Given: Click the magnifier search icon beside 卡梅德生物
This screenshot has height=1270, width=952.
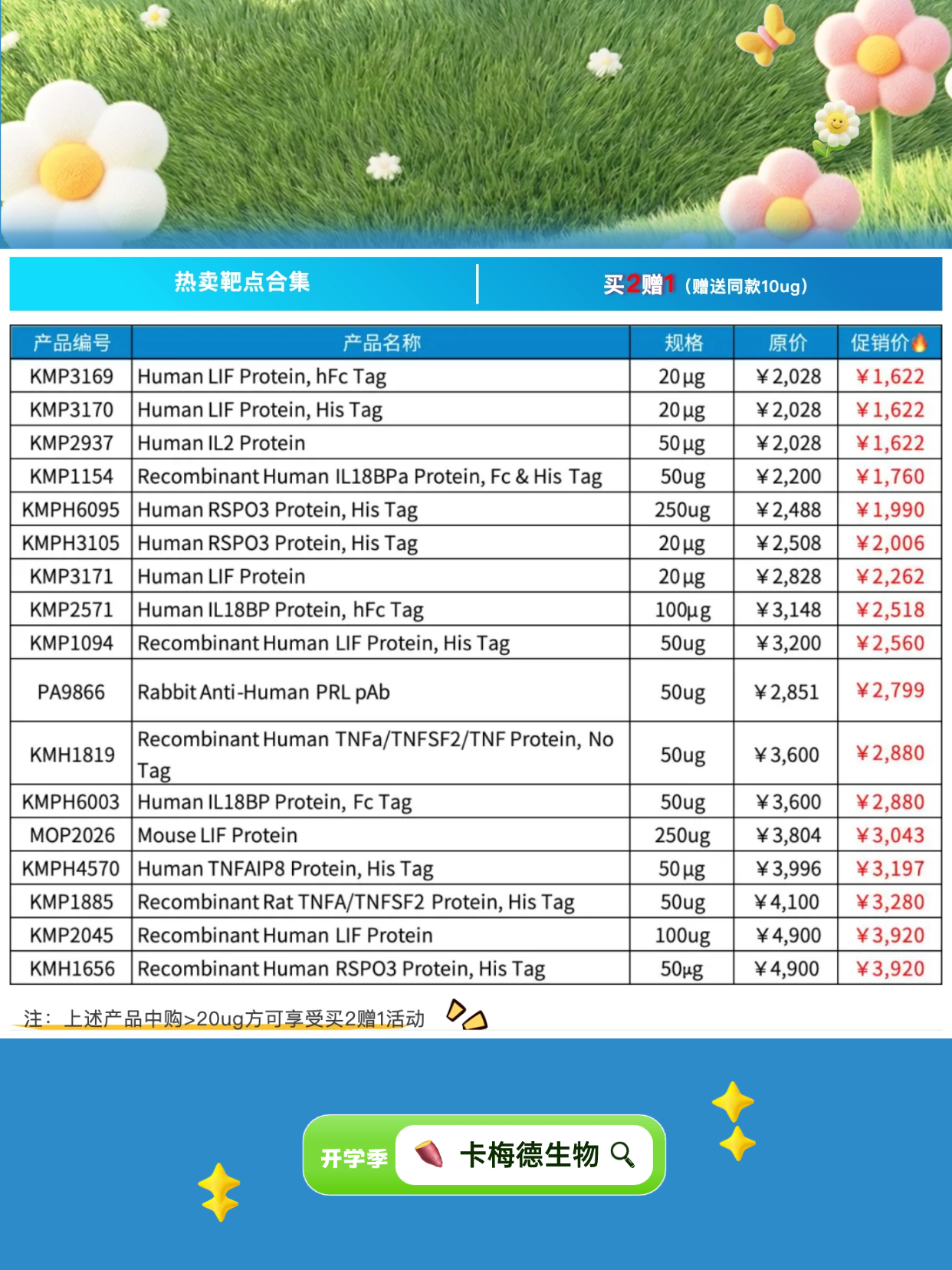Looking at the screenshot, I should [x=622, y=1154].
